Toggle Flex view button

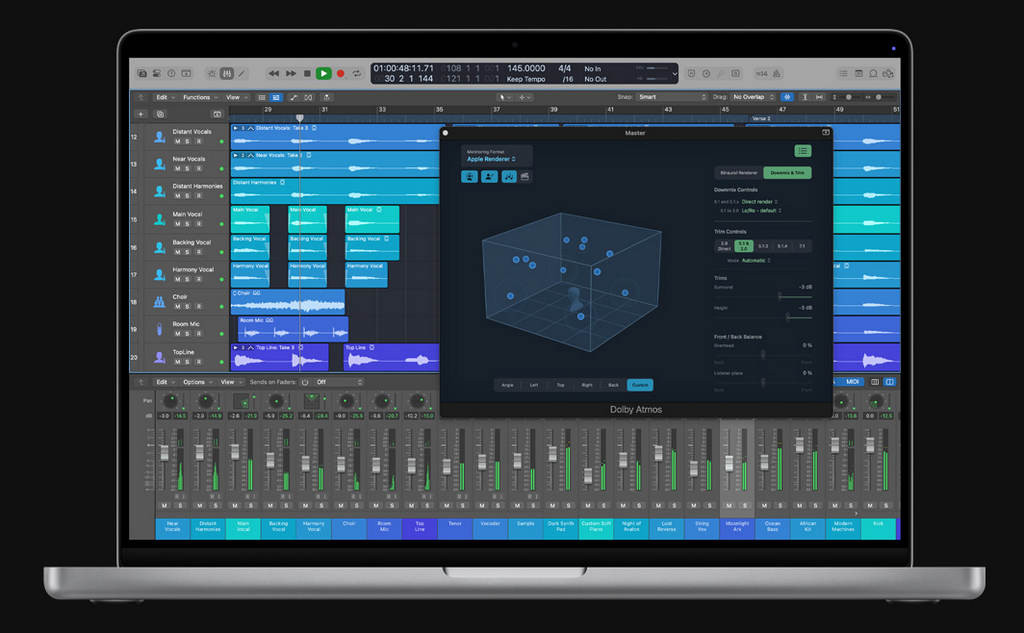[308, 97]
